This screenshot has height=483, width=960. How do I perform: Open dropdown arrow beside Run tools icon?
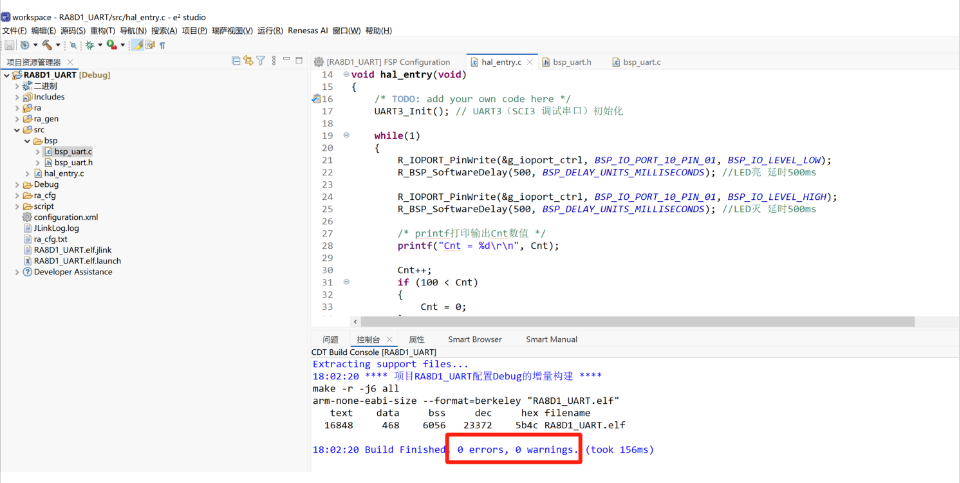click(x=122, y=45)
